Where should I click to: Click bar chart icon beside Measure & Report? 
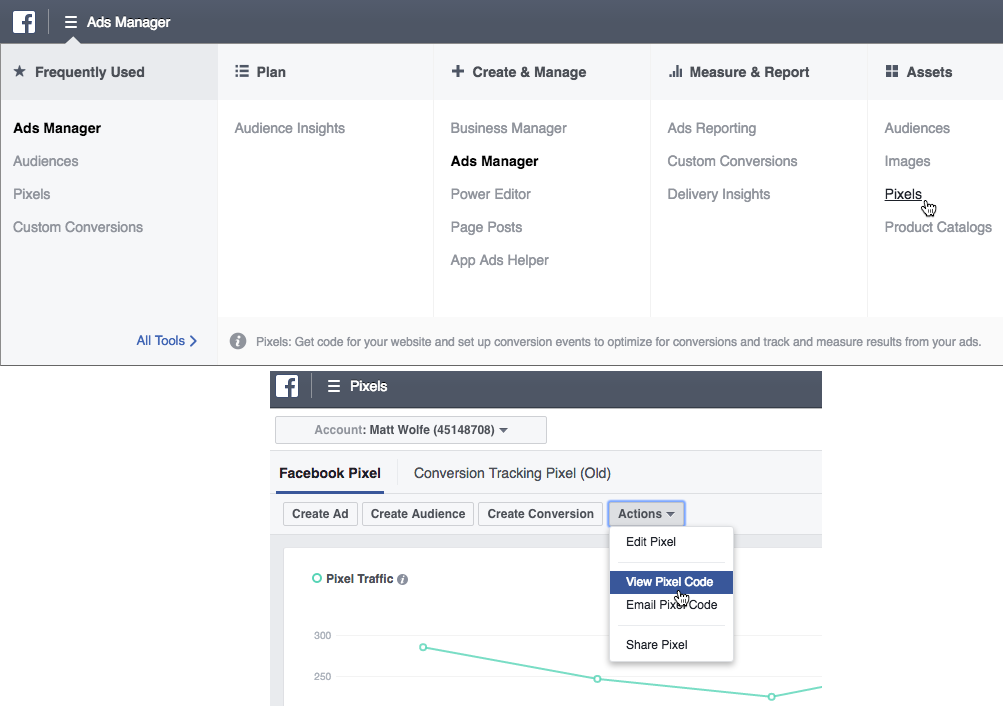[675, 71]
